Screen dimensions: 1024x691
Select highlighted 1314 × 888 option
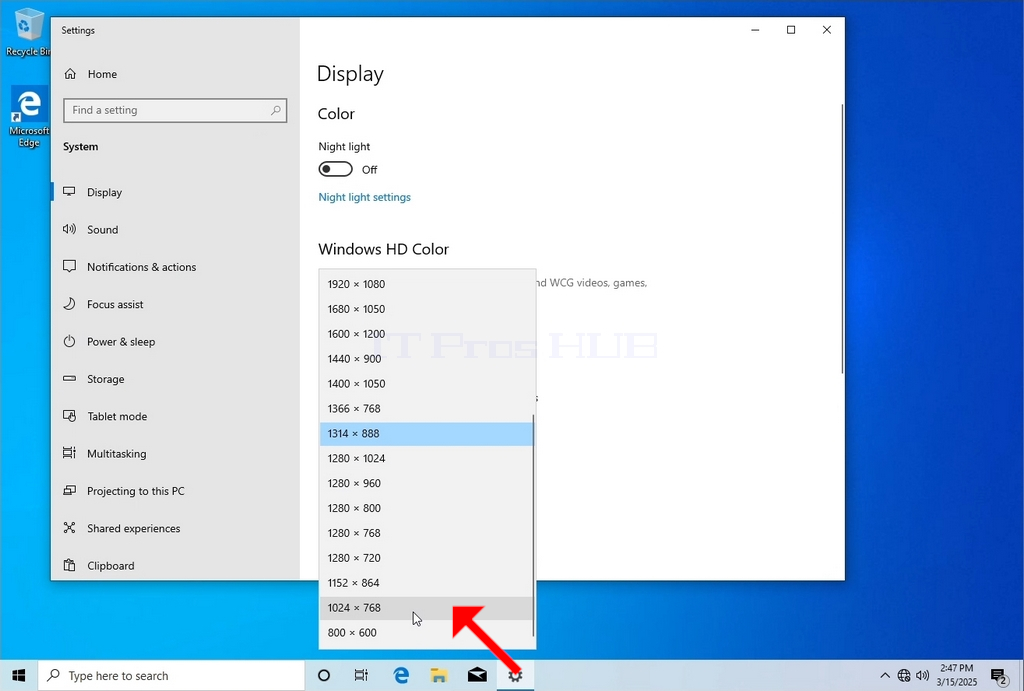pyautogui.click(x=427, y=434)
